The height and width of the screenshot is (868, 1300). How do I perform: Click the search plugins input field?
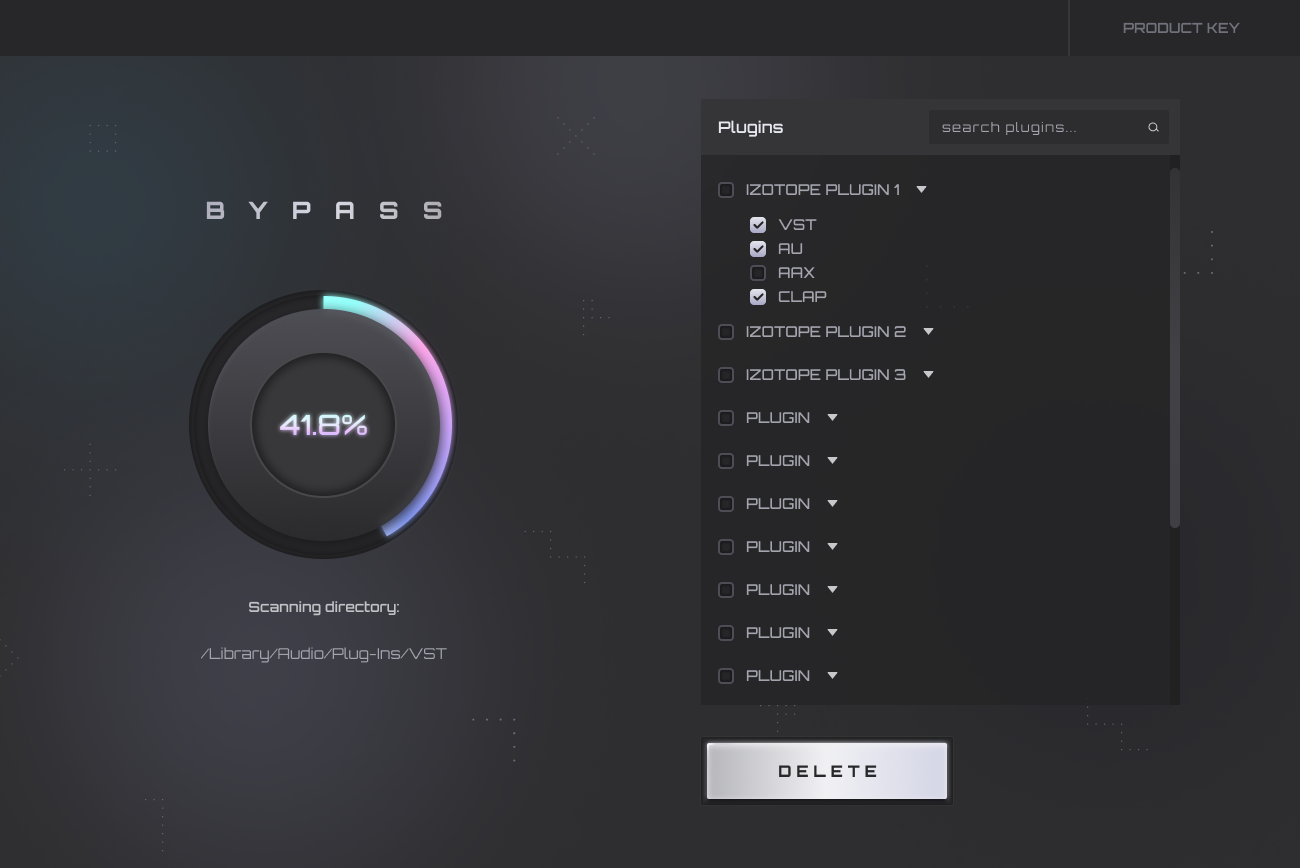[1030, 127]
